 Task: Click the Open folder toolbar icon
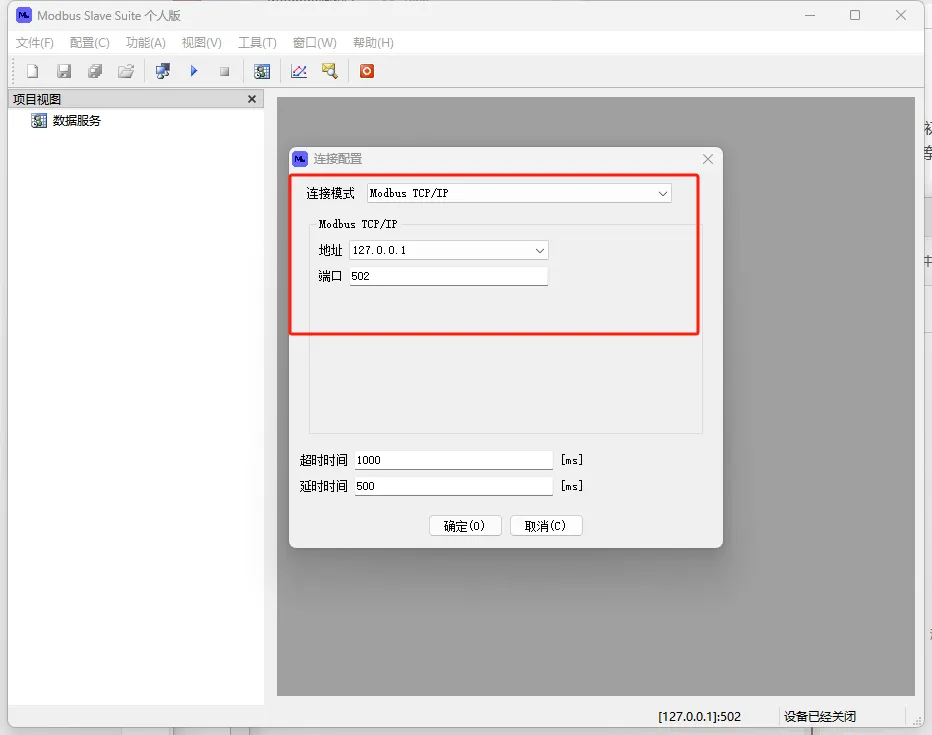coord(126,71)
